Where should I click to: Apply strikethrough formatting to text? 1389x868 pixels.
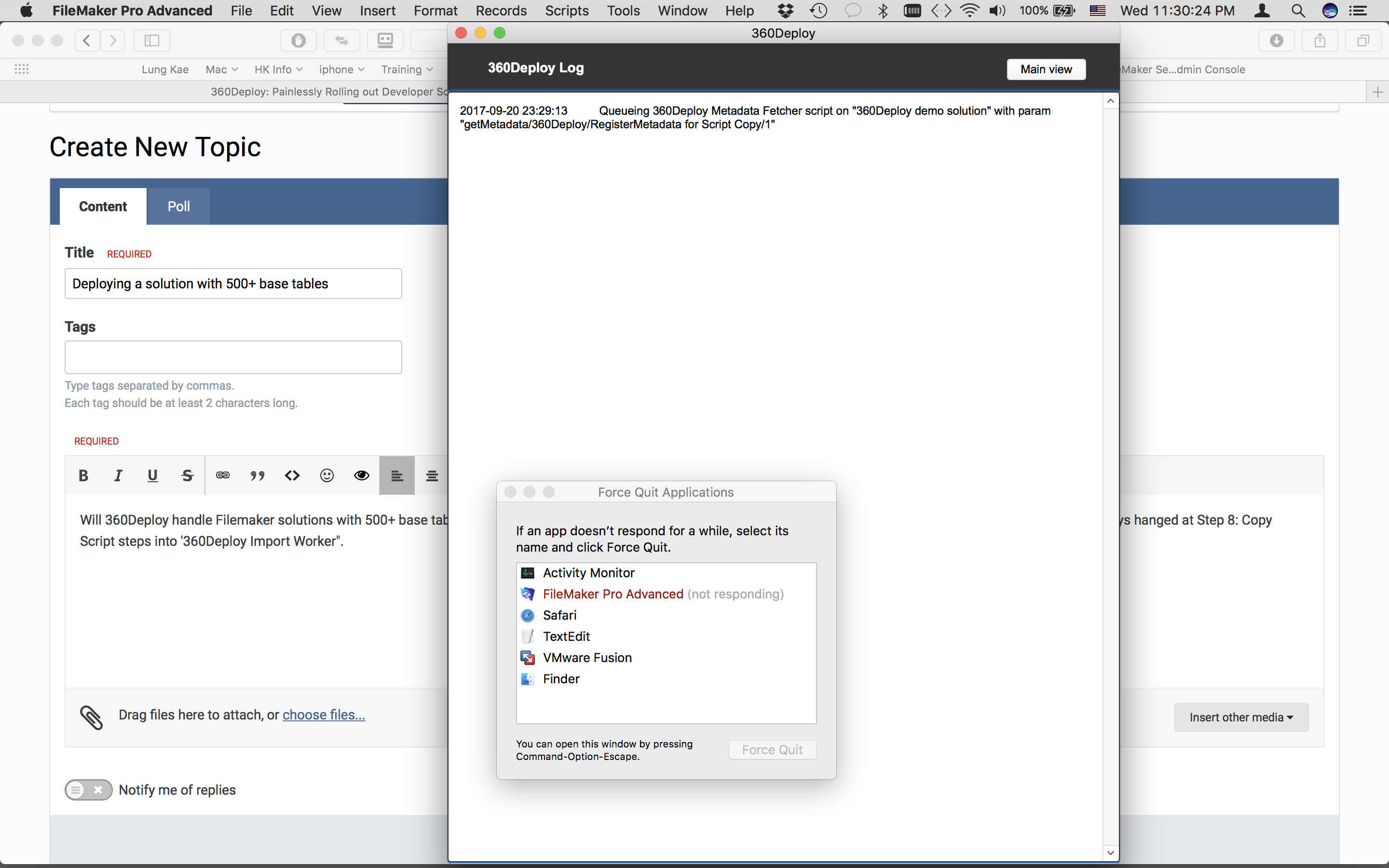click(187, 475)
